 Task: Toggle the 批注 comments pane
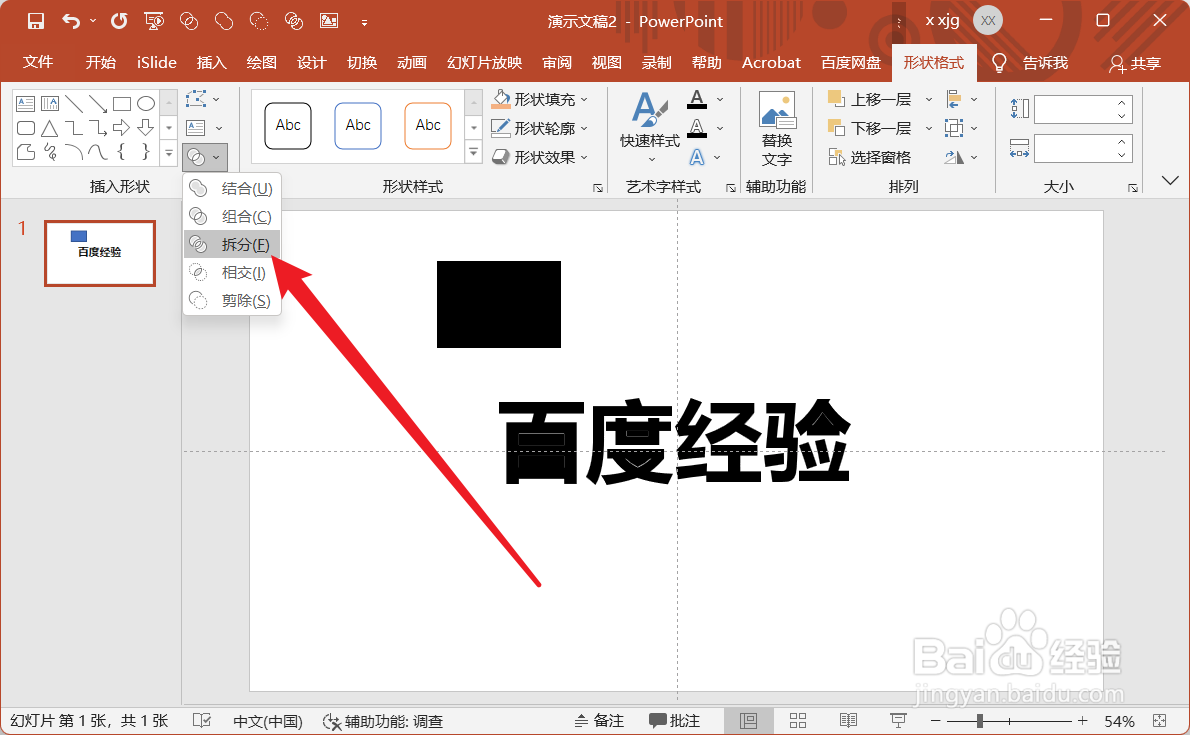point(675,721)
